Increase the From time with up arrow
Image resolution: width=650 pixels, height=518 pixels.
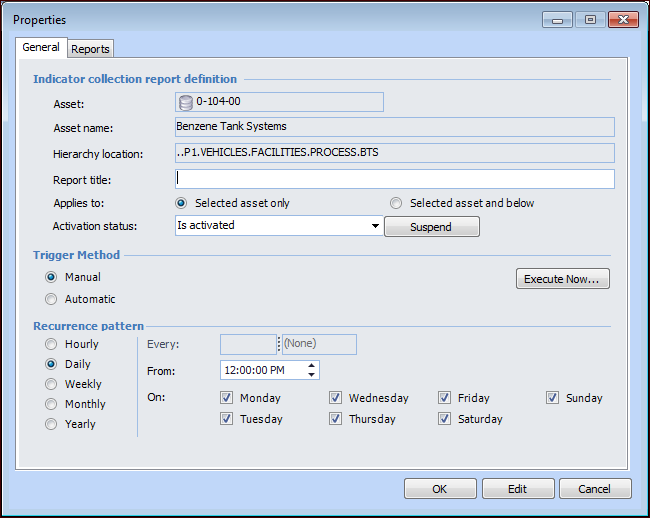[313, 365]
